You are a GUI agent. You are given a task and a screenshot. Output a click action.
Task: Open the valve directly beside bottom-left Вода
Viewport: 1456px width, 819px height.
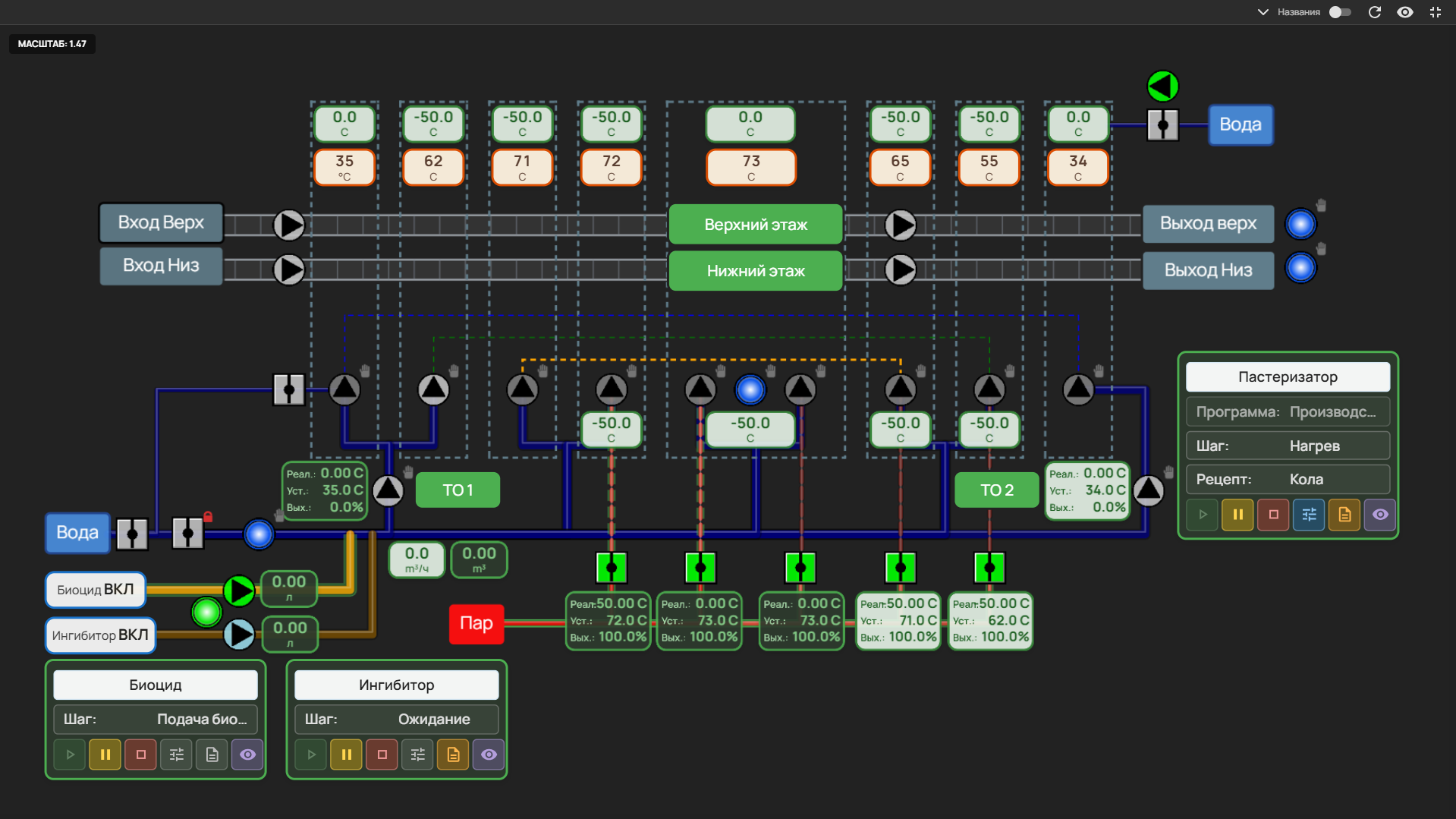coord(132,534)
